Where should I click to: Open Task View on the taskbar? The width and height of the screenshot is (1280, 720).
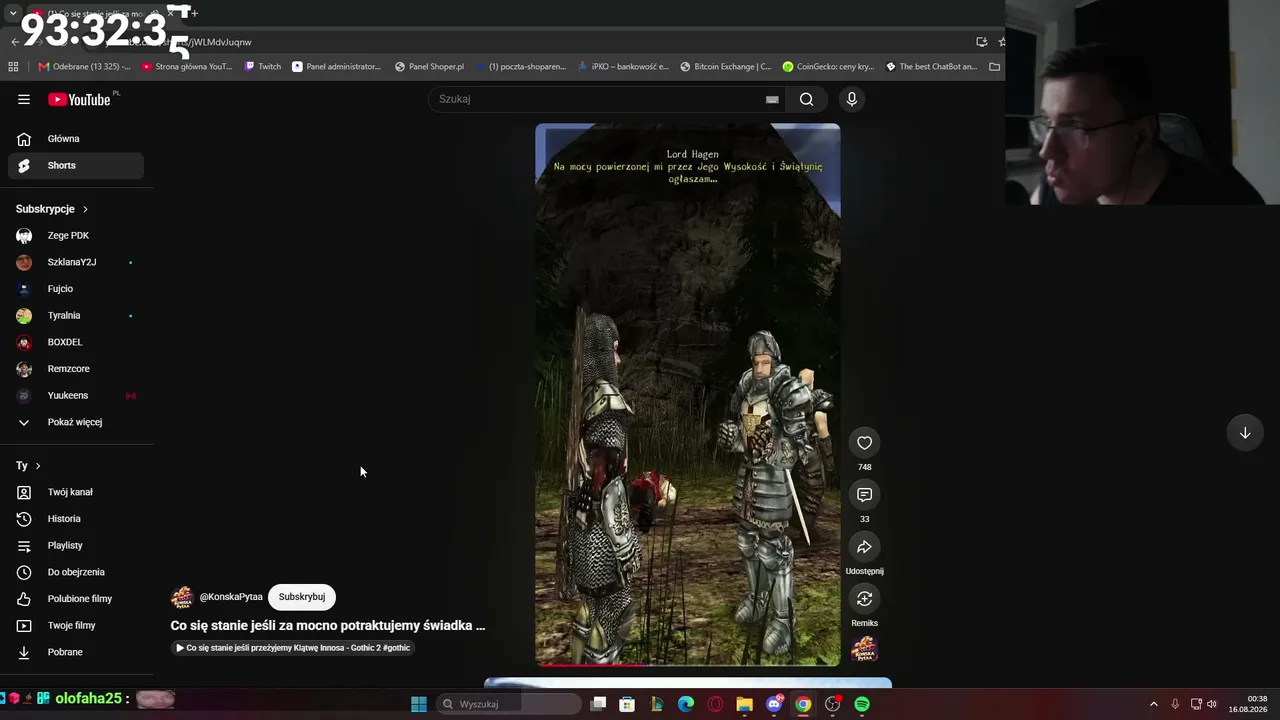(x=598, y=704)
